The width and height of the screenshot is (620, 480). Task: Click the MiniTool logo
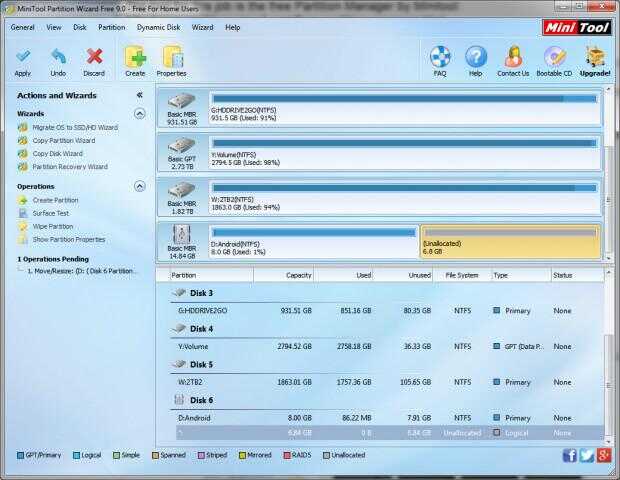coord(578,27)
